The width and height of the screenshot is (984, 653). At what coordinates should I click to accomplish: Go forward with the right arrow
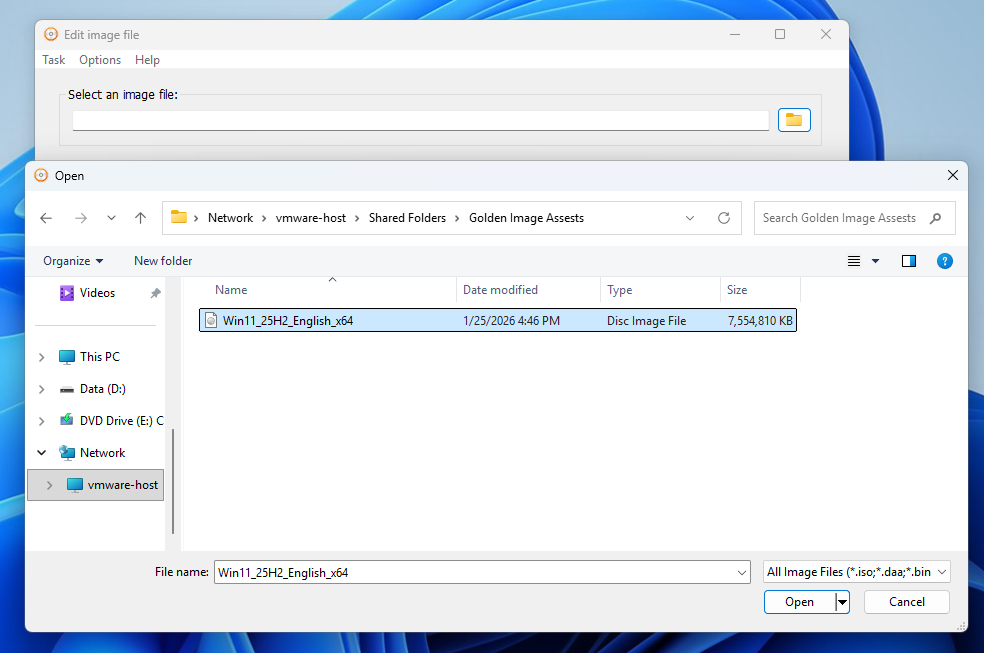click(x=81, y=218)
